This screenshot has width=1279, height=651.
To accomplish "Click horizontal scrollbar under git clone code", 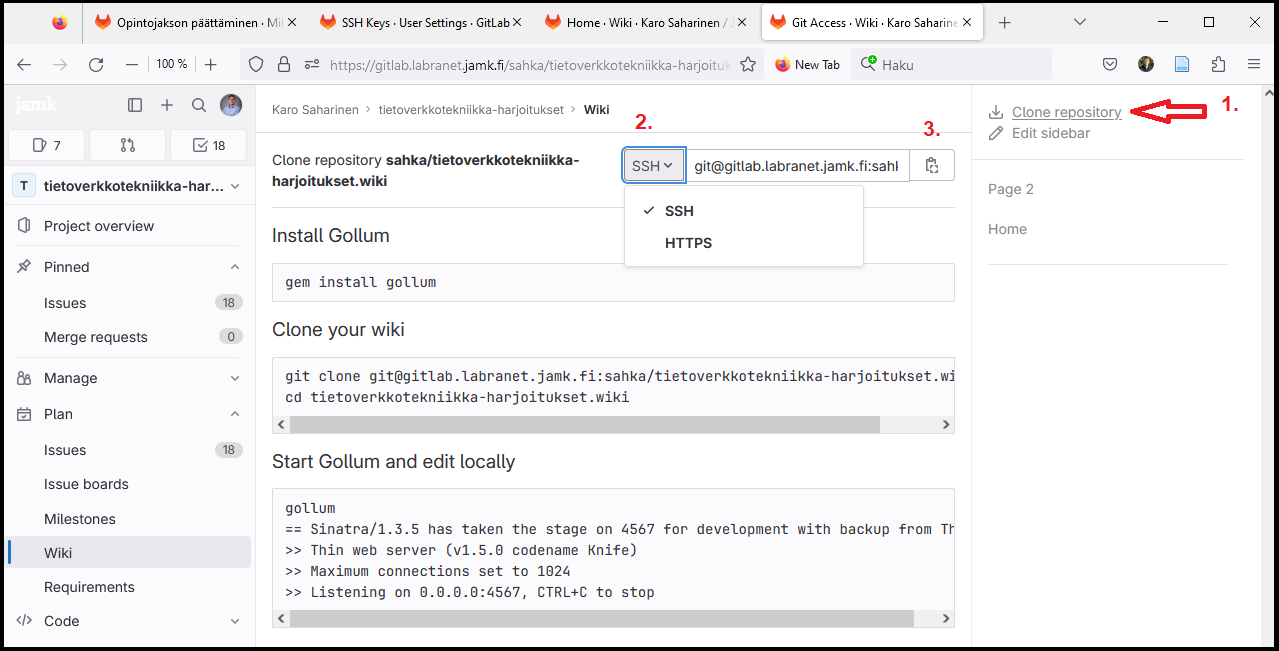I will click(x=584, y=425).
